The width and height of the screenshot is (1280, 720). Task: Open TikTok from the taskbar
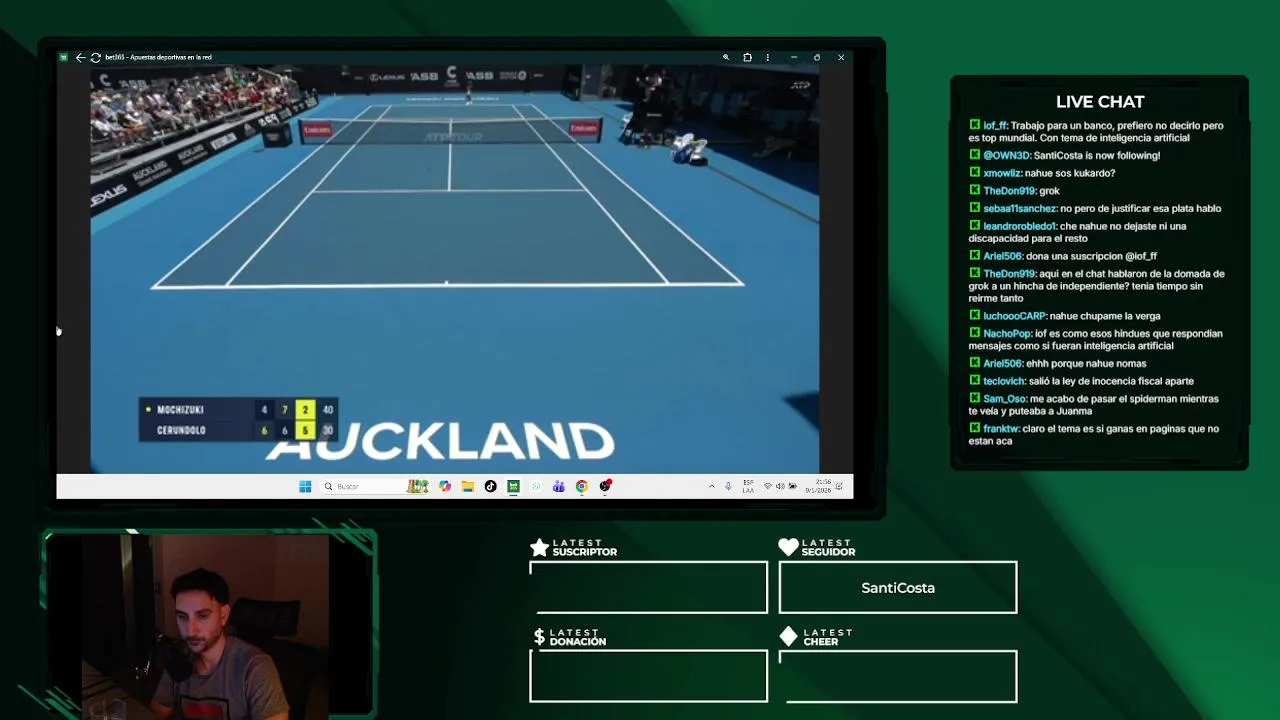(x=490, y=486)
